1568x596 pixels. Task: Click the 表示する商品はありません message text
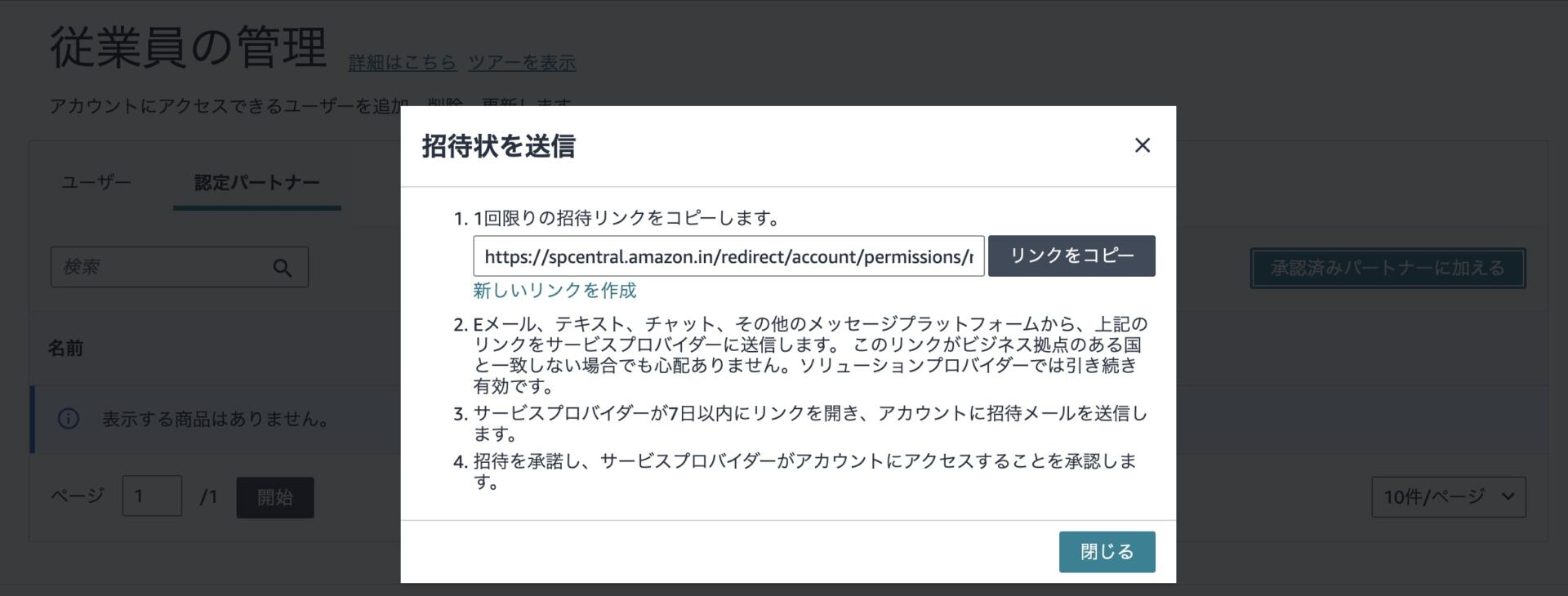[x=216, y=419]
